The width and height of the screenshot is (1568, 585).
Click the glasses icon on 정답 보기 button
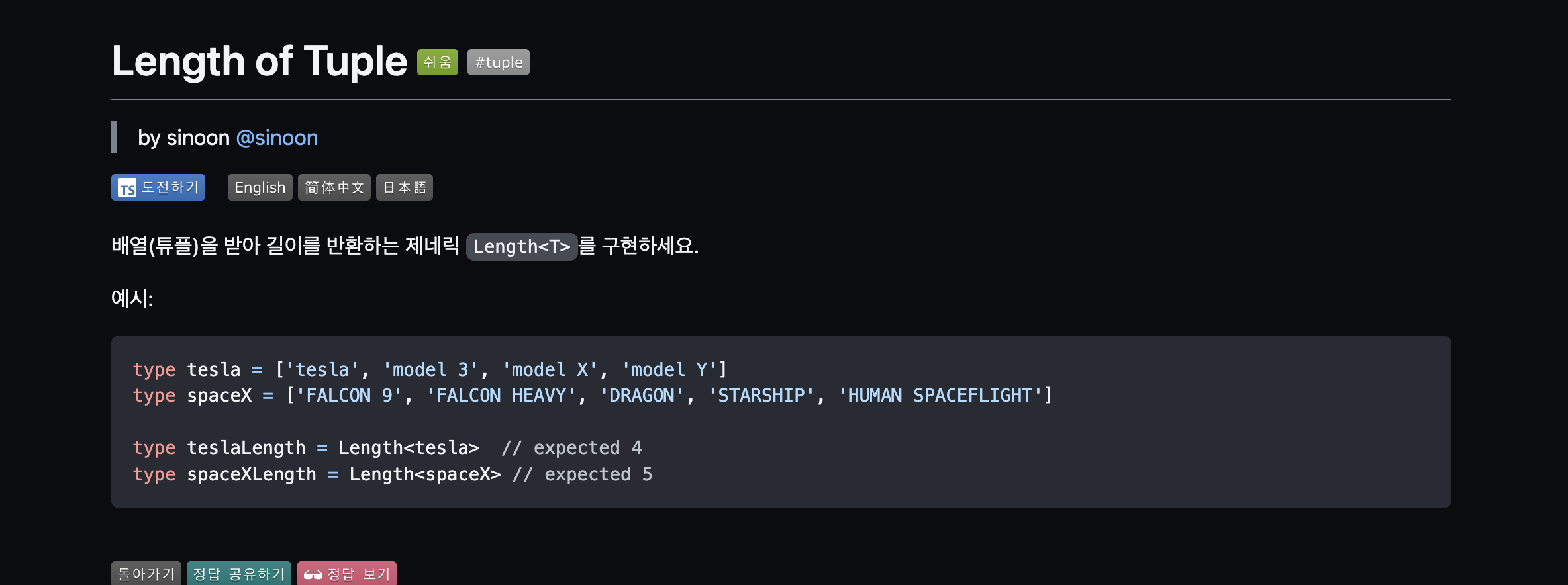click(x=313, y=573)
